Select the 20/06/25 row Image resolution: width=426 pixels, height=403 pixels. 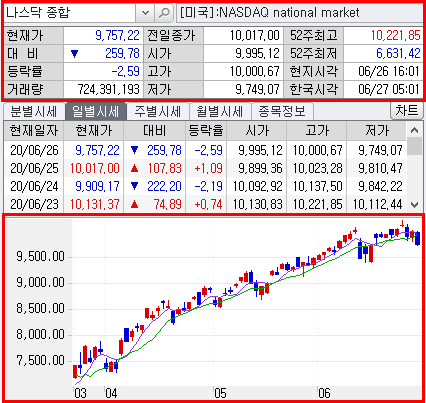(205, 168)
